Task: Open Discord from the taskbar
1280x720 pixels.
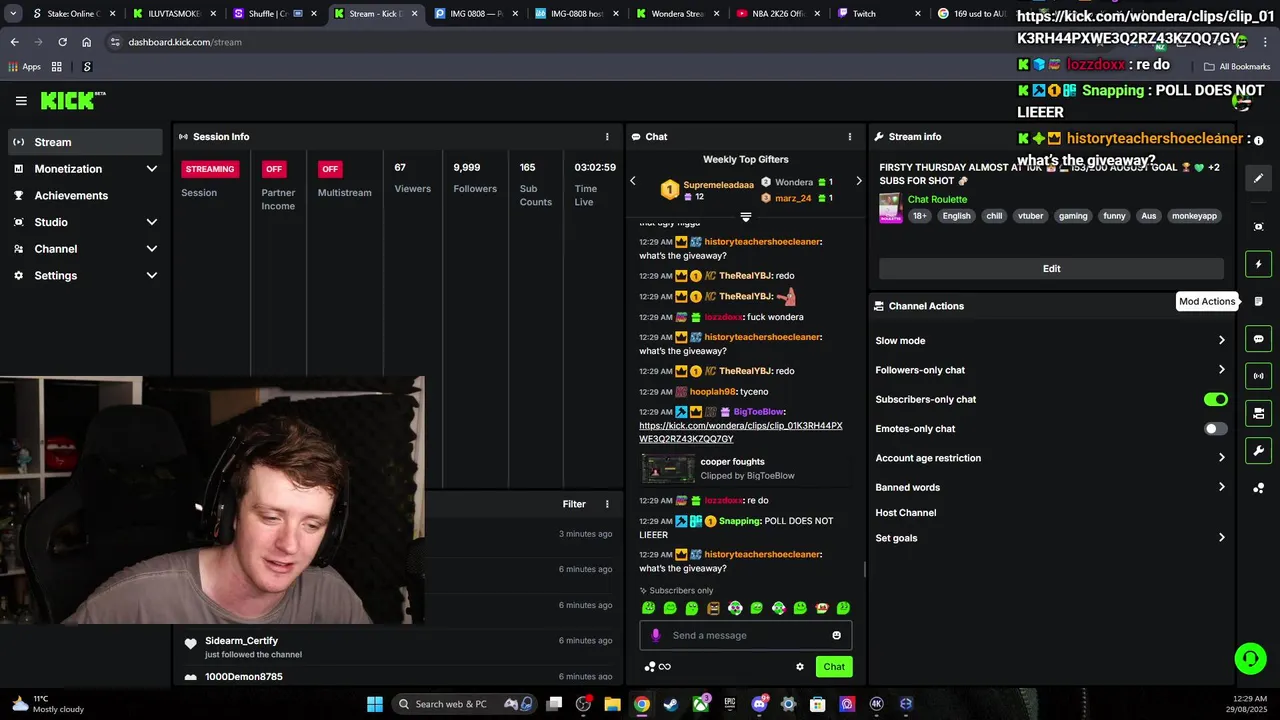Action: [x=759, y=704]
